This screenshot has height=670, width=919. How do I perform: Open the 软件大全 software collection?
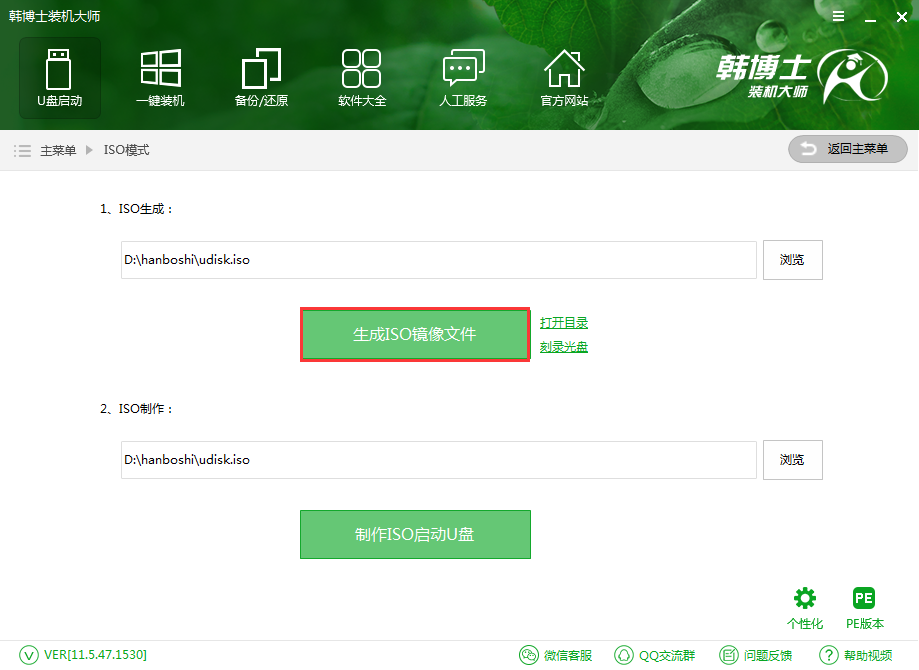coord(361,76)
